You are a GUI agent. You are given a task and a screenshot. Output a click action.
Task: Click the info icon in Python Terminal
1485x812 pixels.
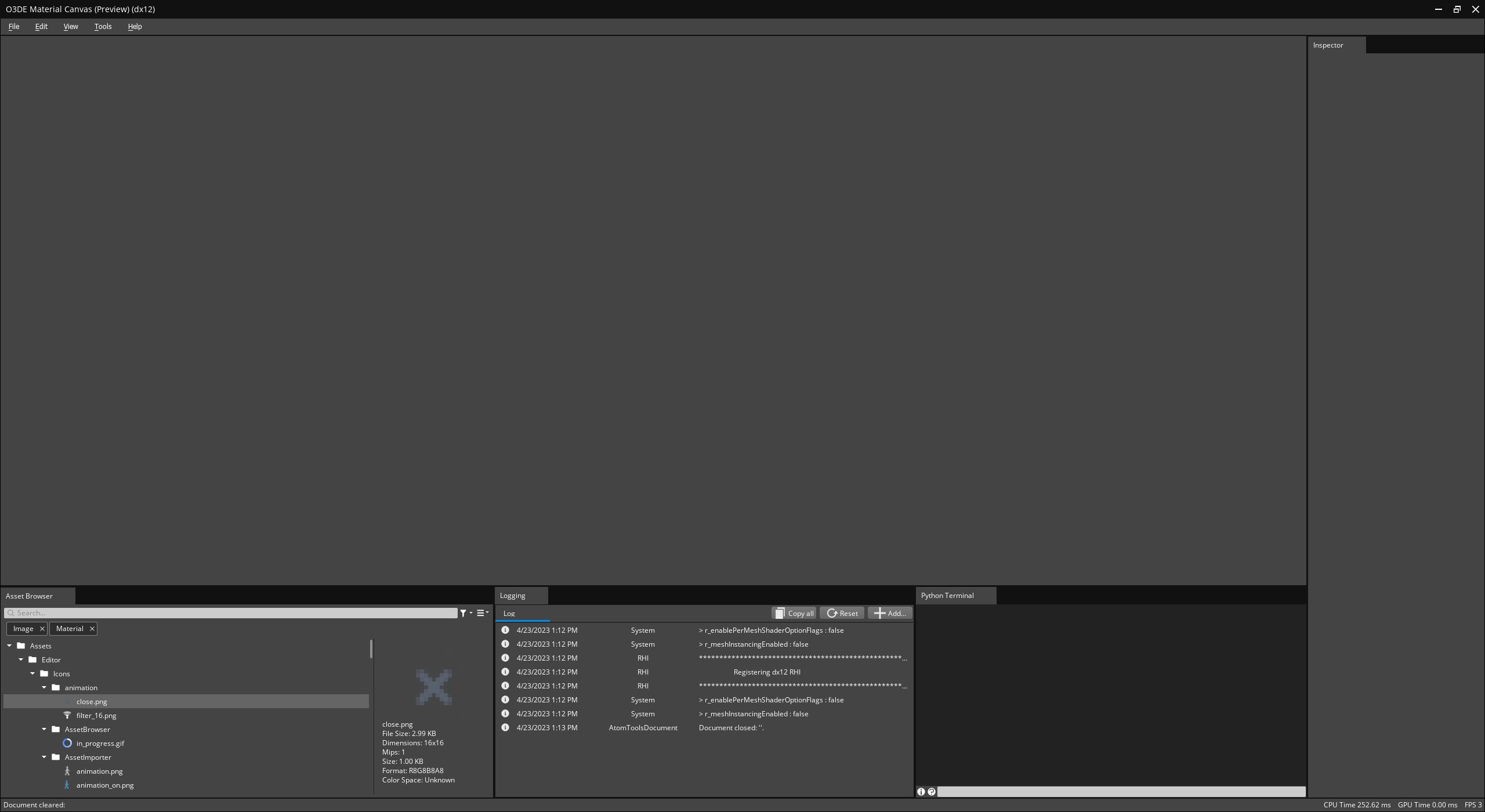921,792
